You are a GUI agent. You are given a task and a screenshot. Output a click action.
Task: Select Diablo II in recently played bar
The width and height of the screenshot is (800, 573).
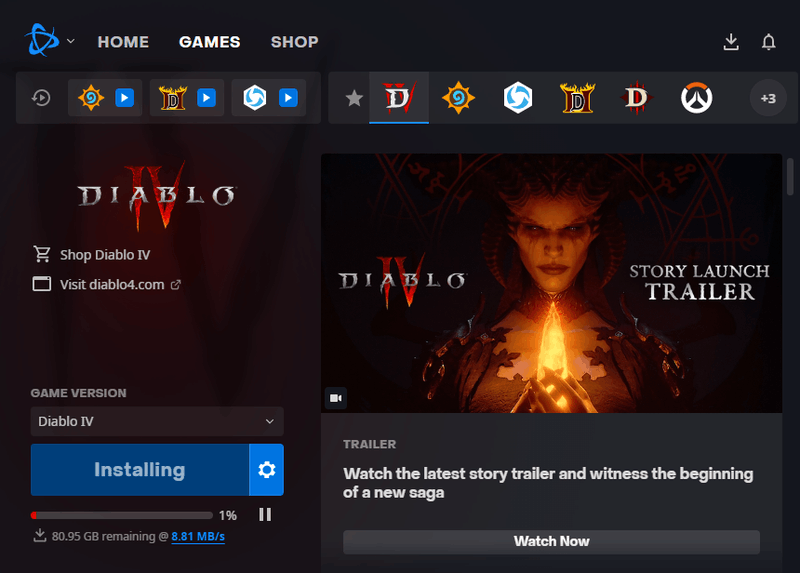pyautogui.click(x=173, y=97)
